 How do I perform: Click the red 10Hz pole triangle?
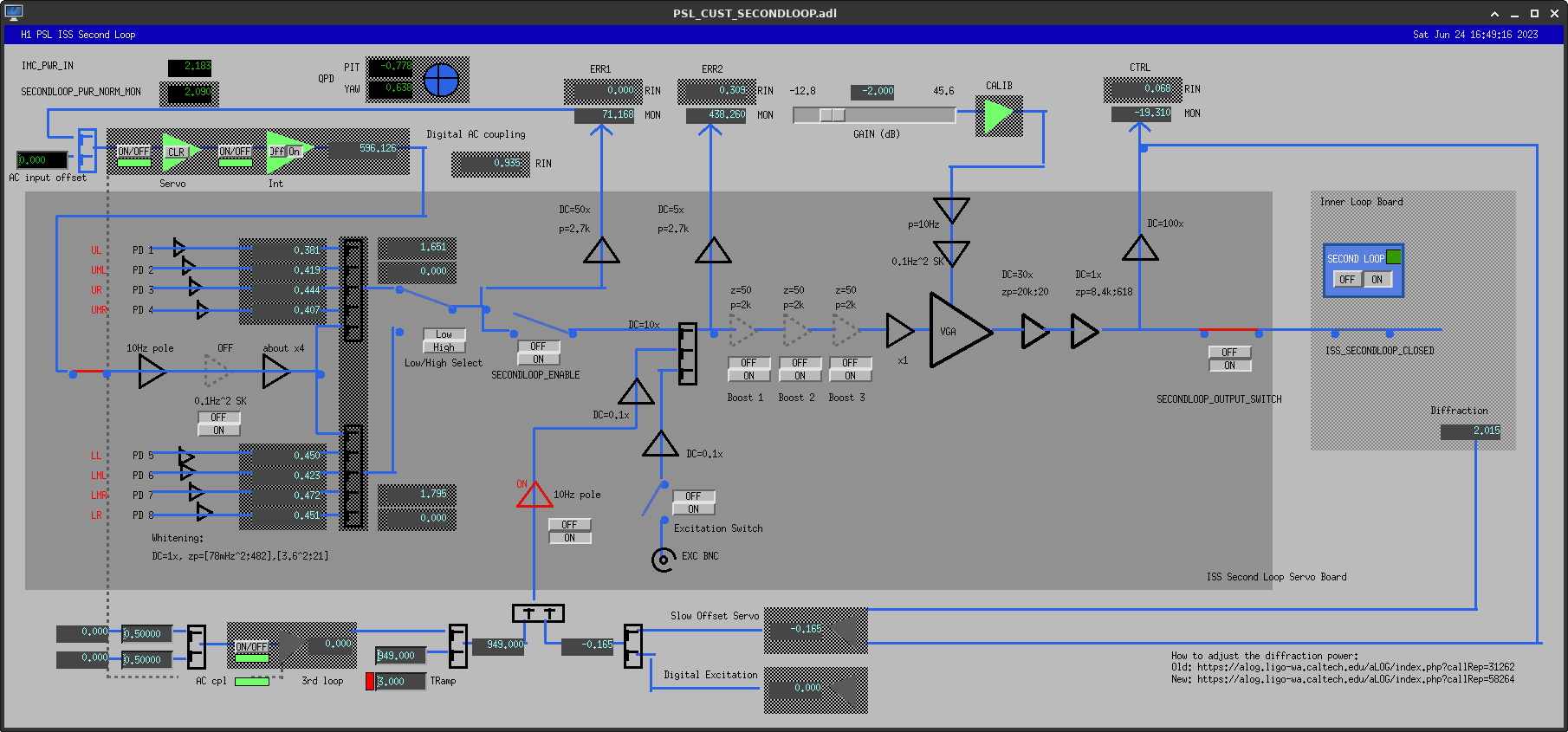534,496
